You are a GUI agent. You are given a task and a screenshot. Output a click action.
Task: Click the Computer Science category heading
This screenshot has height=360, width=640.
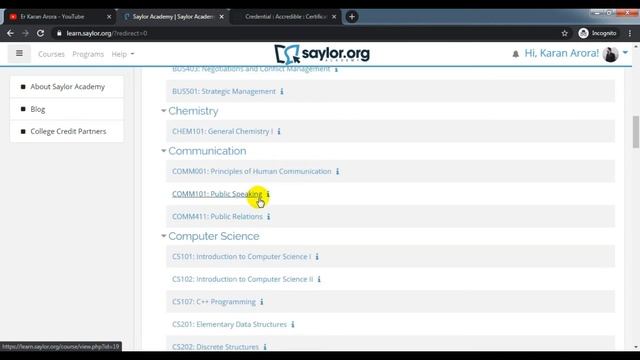(x=213, y=236)
